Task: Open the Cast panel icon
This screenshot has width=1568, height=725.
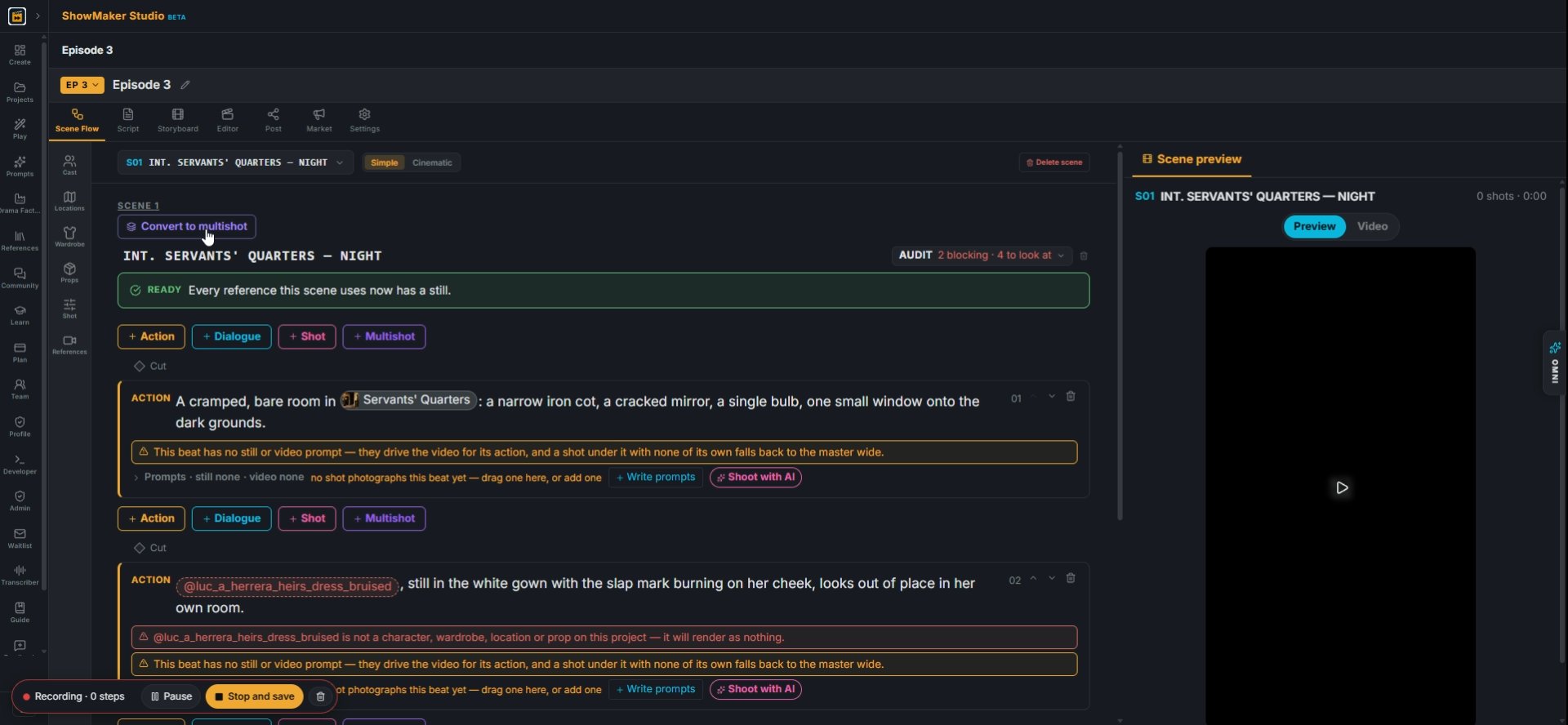Action: point(69,165)
